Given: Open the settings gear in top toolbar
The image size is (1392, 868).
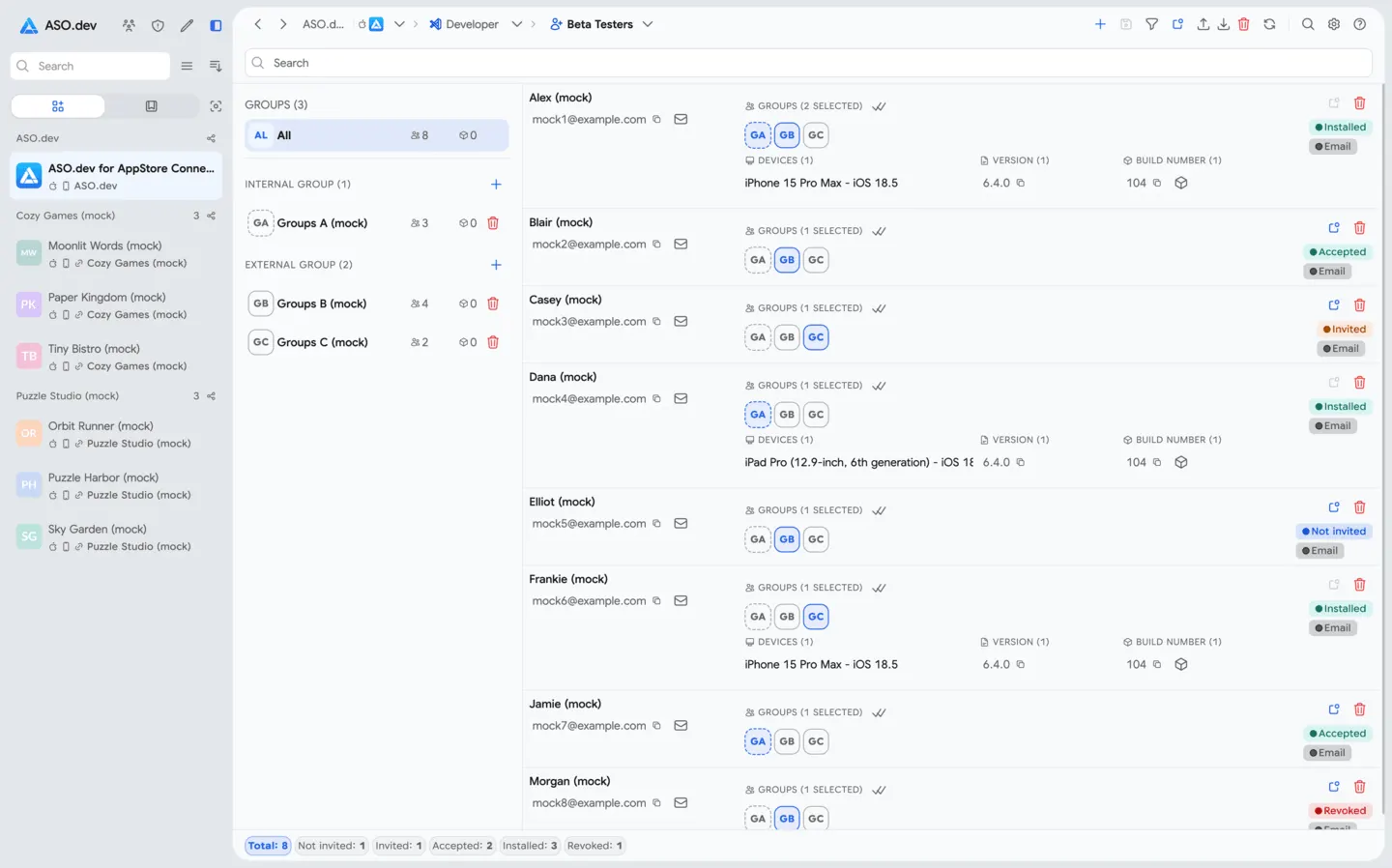Looking at the screenshot, I should point(1334,24).
